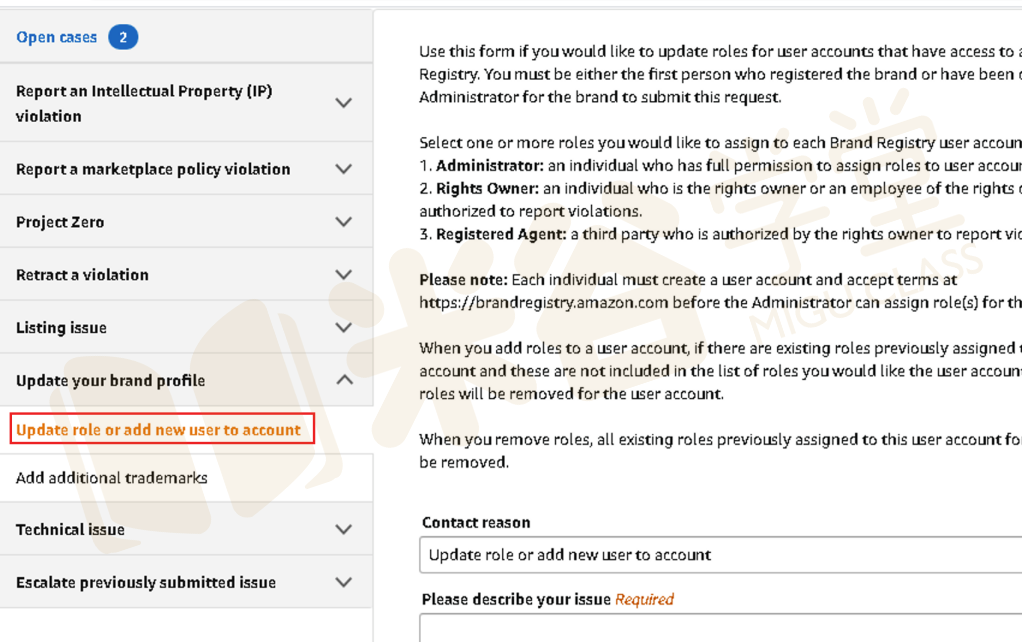Open Report an Intellectual Property violation section
The image size is (1022, 642).
click(x=144, y=103)
